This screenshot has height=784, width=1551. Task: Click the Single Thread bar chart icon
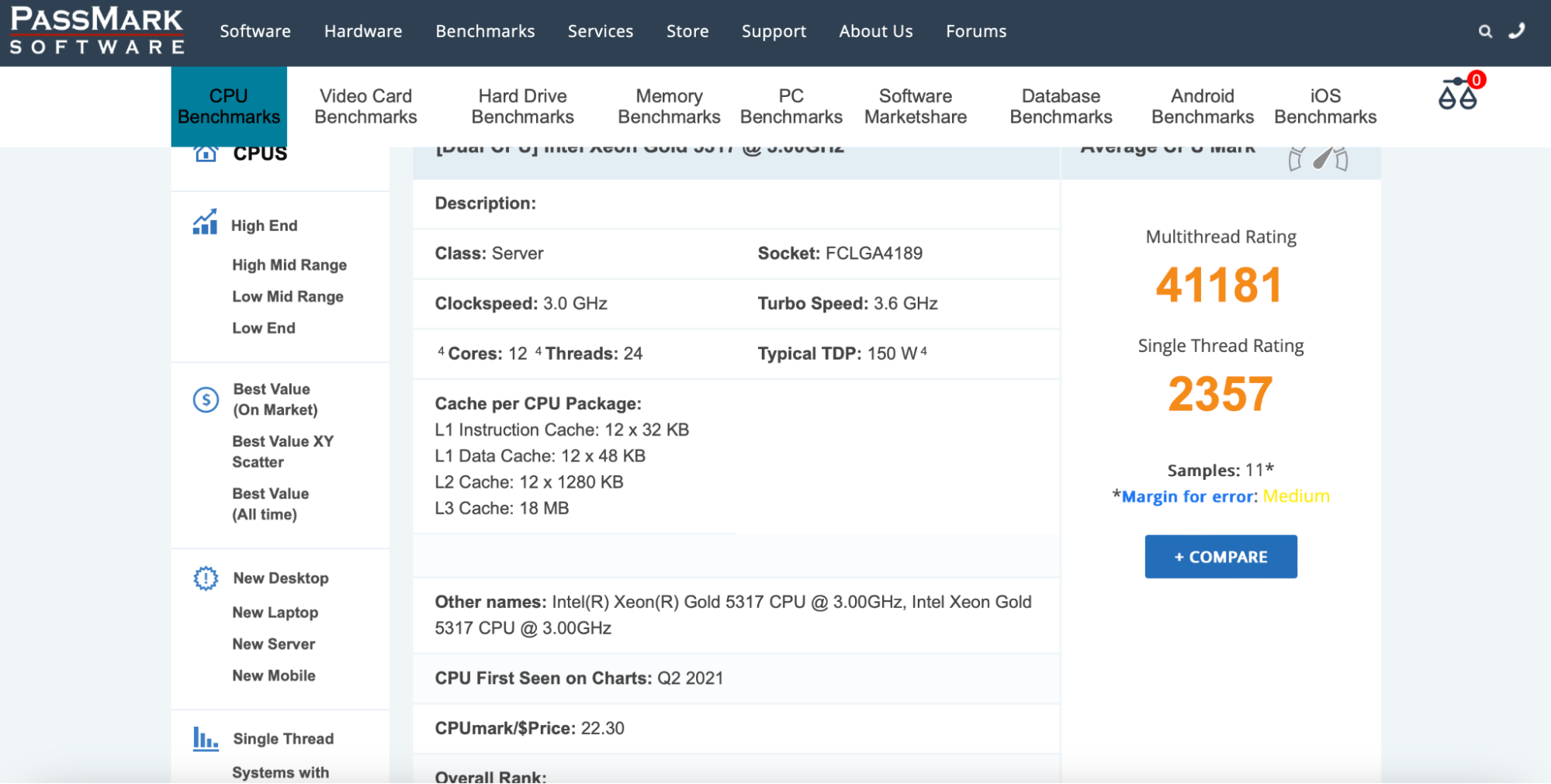tap(206, 738)
